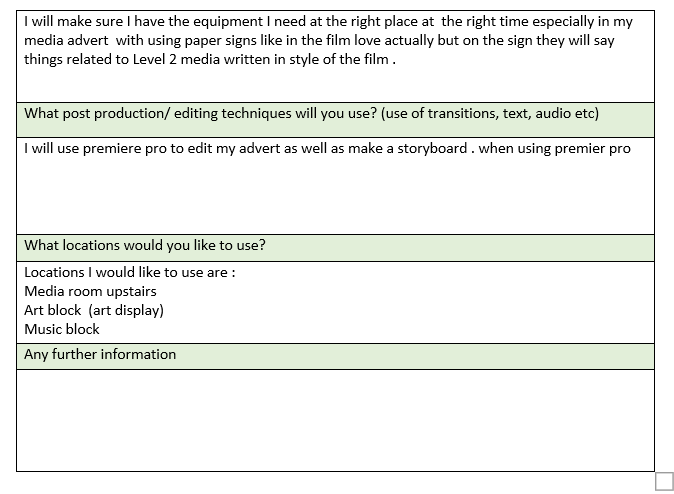Click the 'Art block (art display)' line

point(94,310)
